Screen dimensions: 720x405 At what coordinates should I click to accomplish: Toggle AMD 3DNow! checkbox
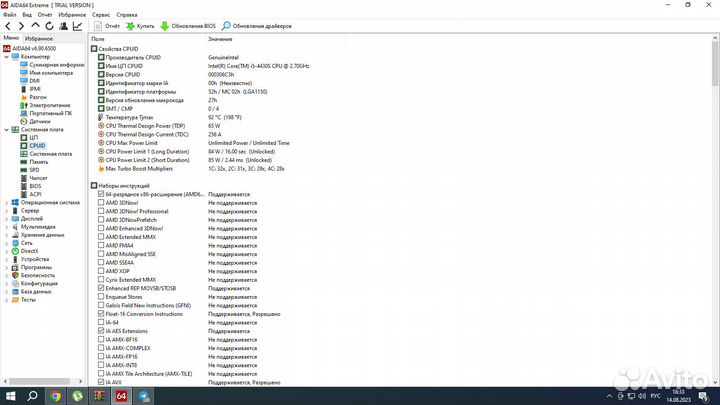tap(101, 202)
